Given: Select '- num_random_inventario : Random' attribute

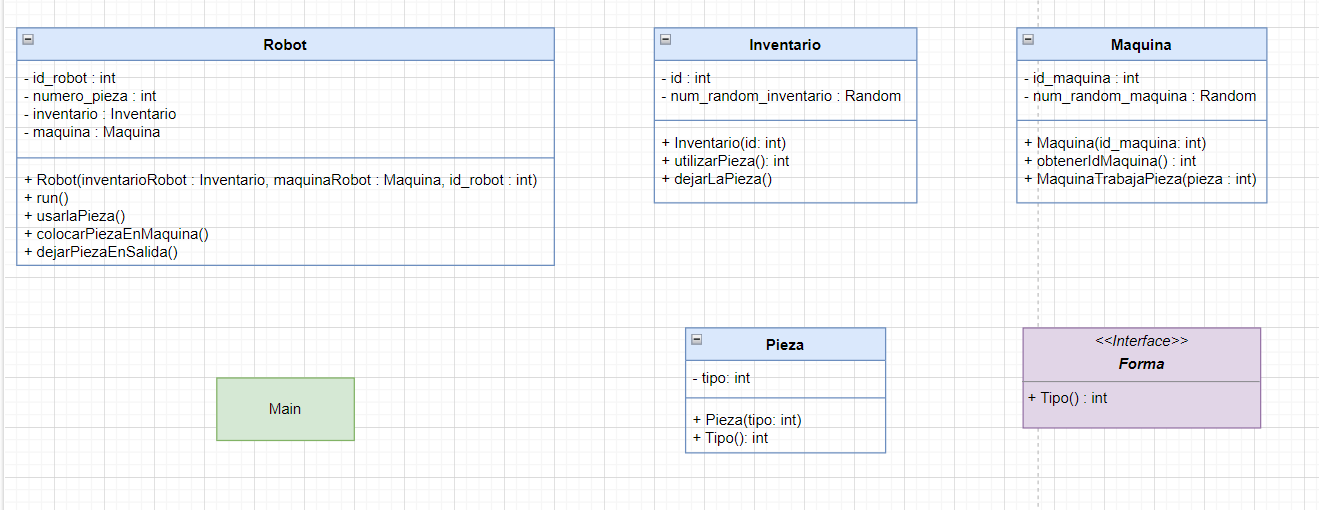Looking at the screenshot, I should pos(781,96).
